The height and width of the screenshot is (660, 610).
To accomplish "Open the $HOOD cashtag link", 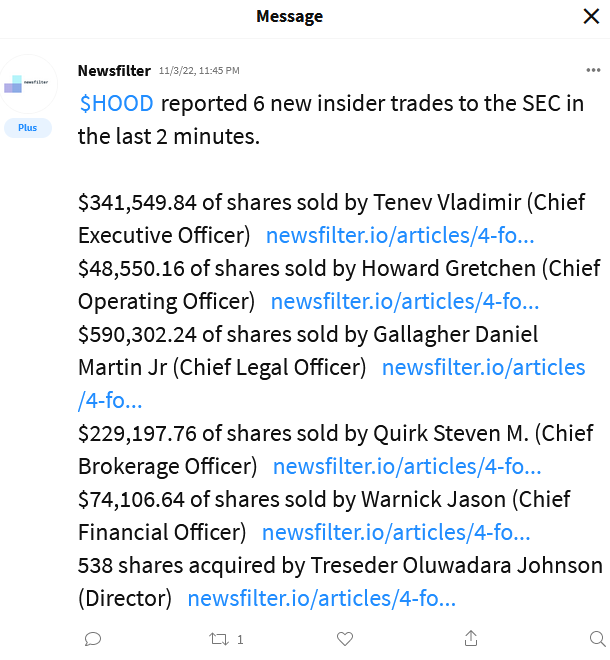I will coord(115,104).
